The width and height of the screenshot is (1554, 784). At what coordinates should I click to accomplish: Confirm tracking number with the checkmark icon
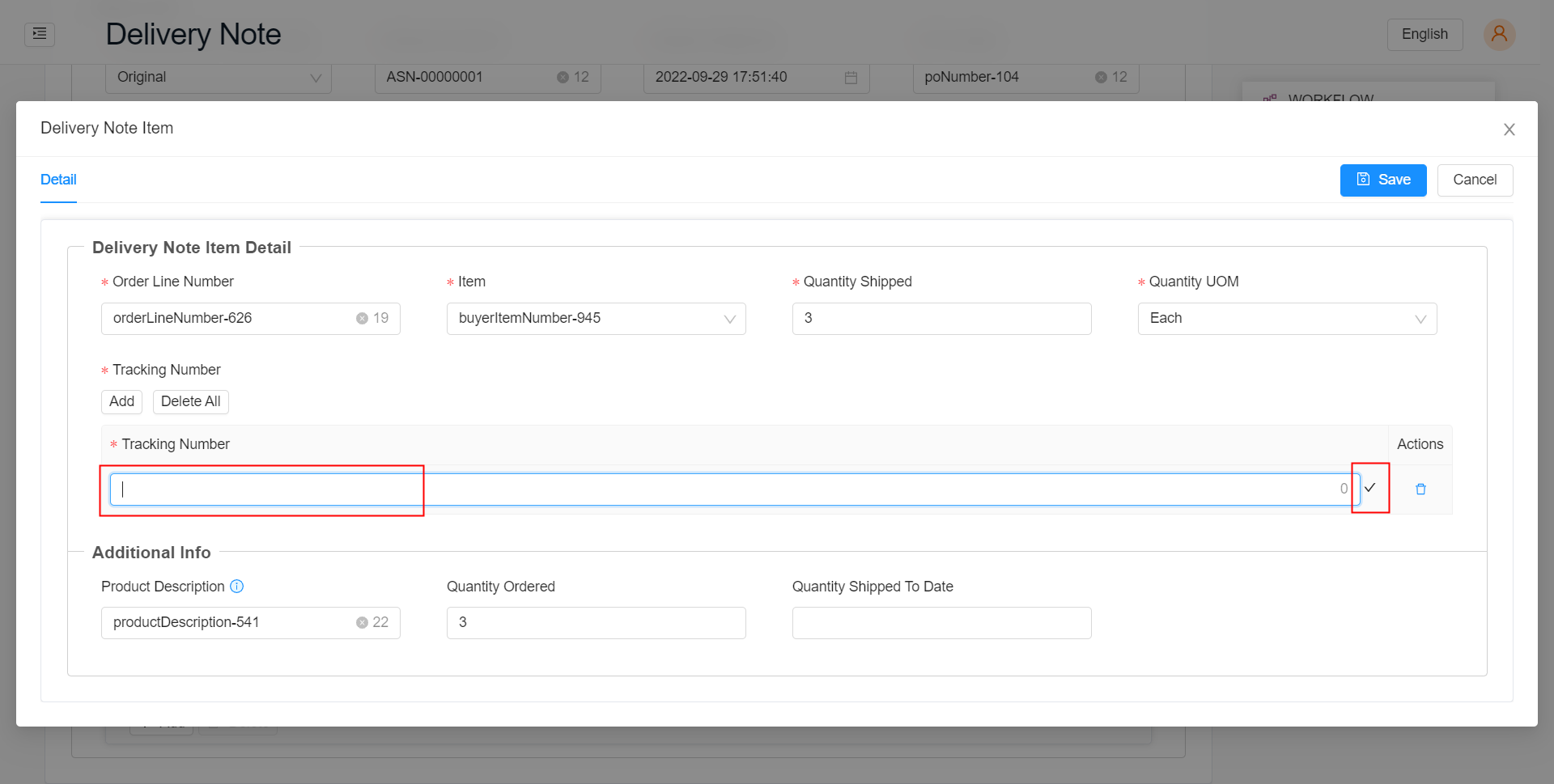1370,489
